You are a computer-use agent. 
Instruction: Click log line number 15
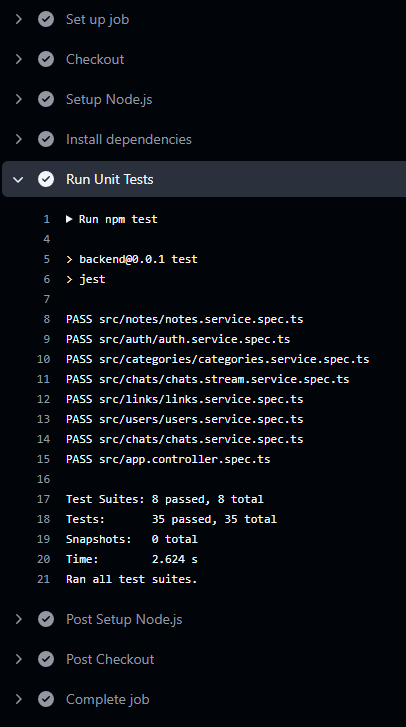coord(43,459)
